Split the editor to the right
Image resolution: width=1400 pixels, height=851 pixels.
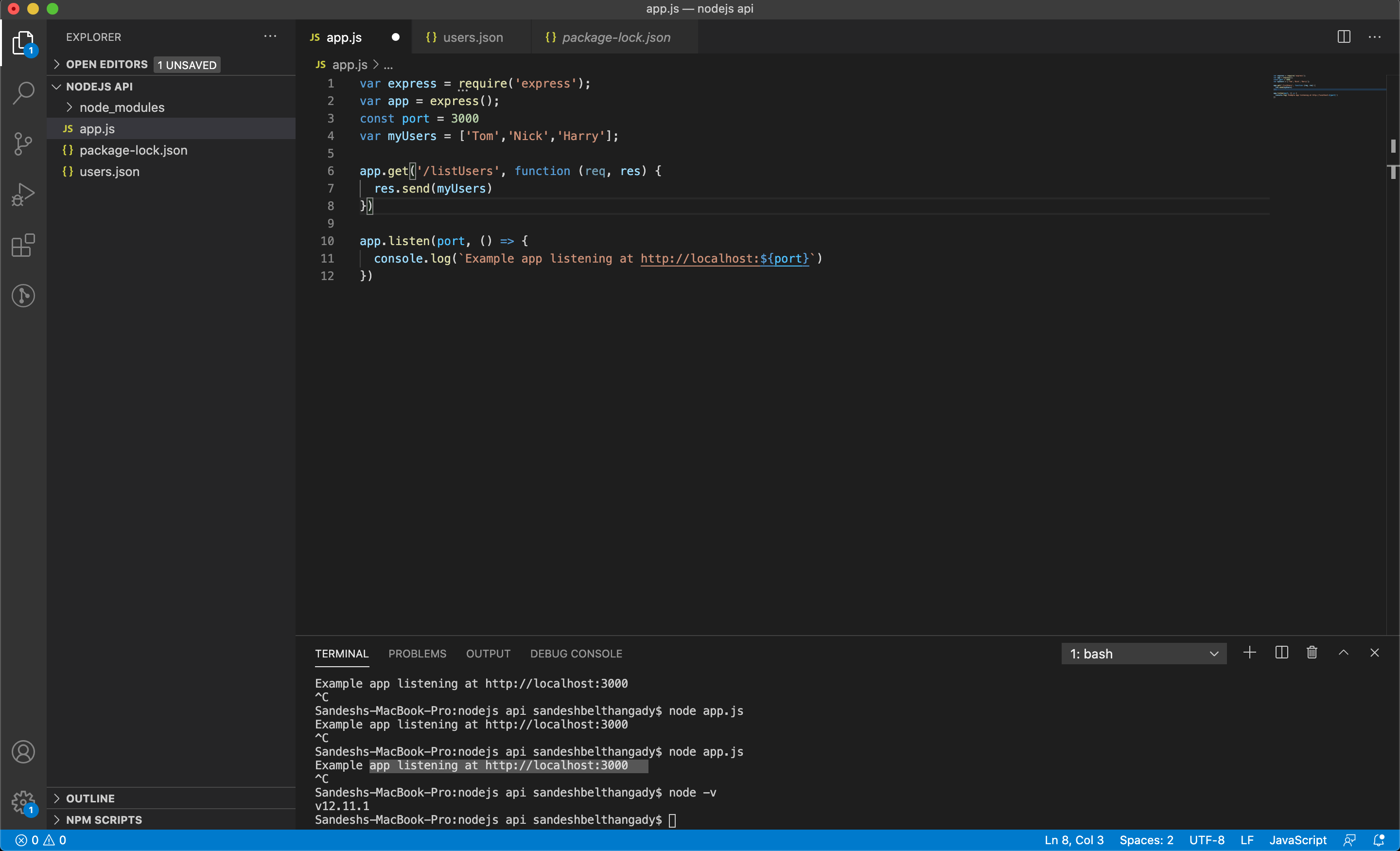pyautogui.click(x=1343, y=36)
